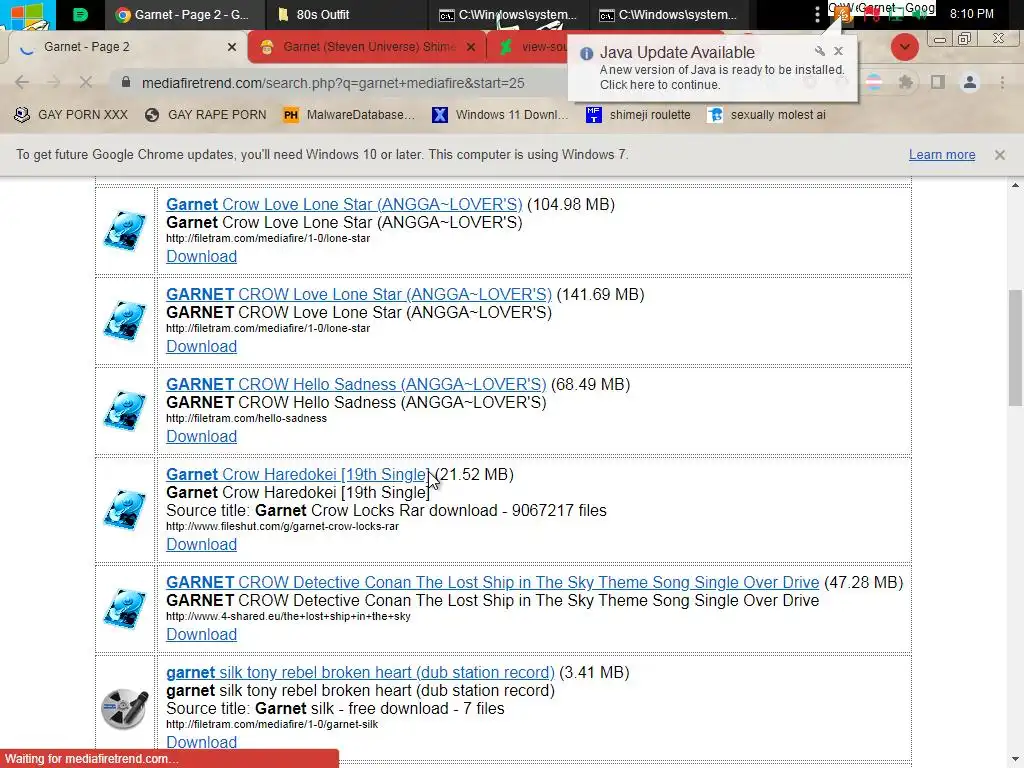Click disk icon beside Hello Sadness result

125,411
